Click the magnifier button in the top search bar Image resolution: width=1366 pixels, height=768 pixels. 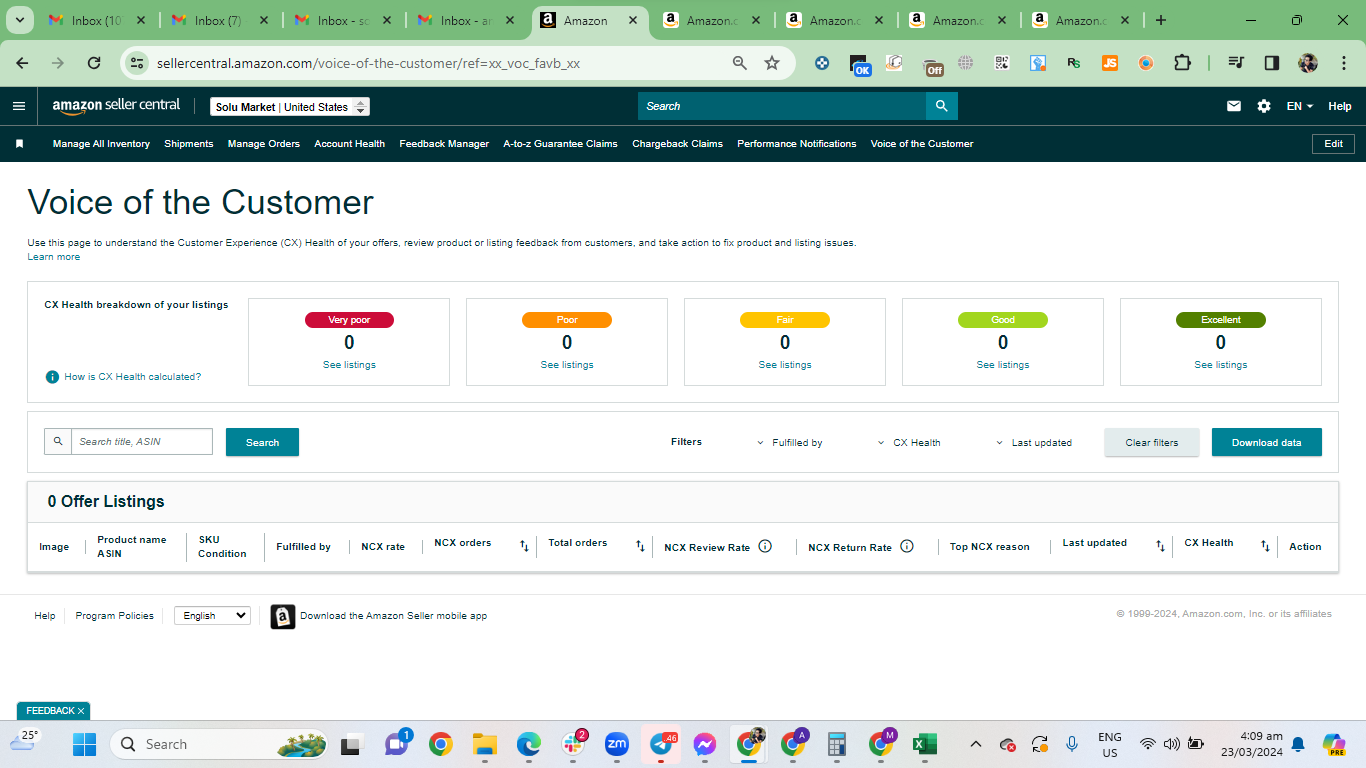coord(941,106)
